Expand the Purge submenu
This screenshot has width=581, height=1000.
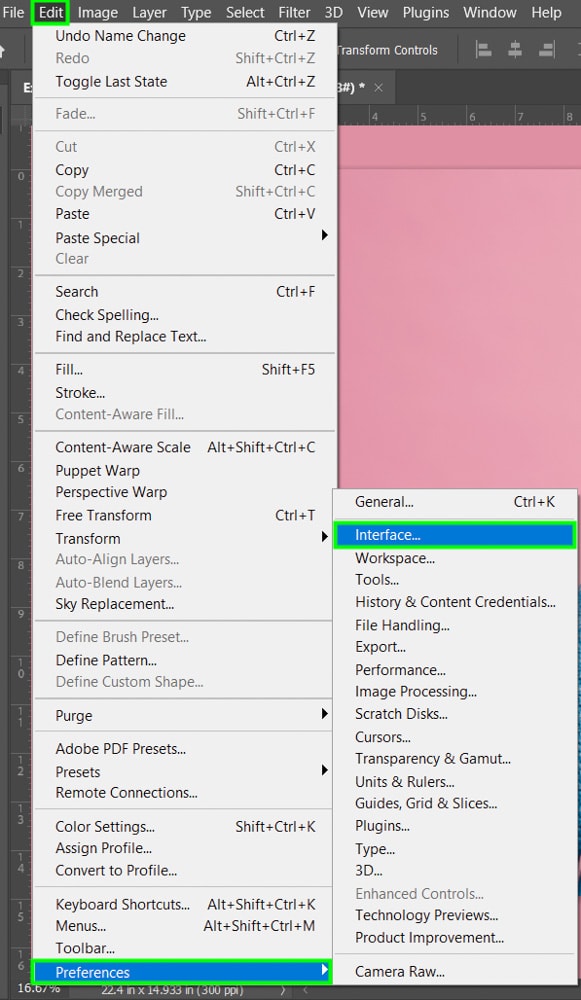[x=325, y=714]
